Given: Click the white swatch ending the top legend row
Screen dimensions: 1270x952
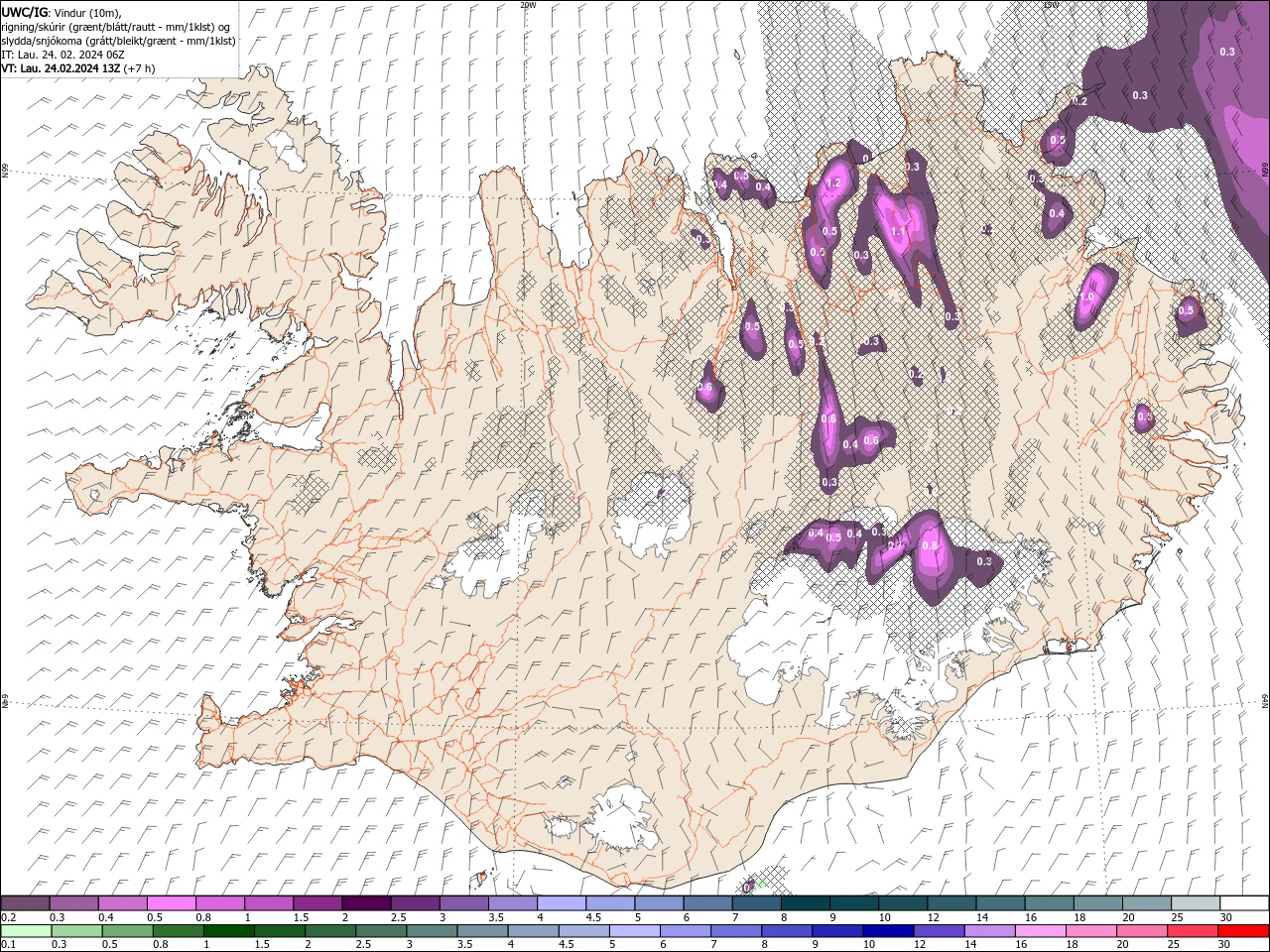Looking at the screenshot, I should (x=1244, y=903).
